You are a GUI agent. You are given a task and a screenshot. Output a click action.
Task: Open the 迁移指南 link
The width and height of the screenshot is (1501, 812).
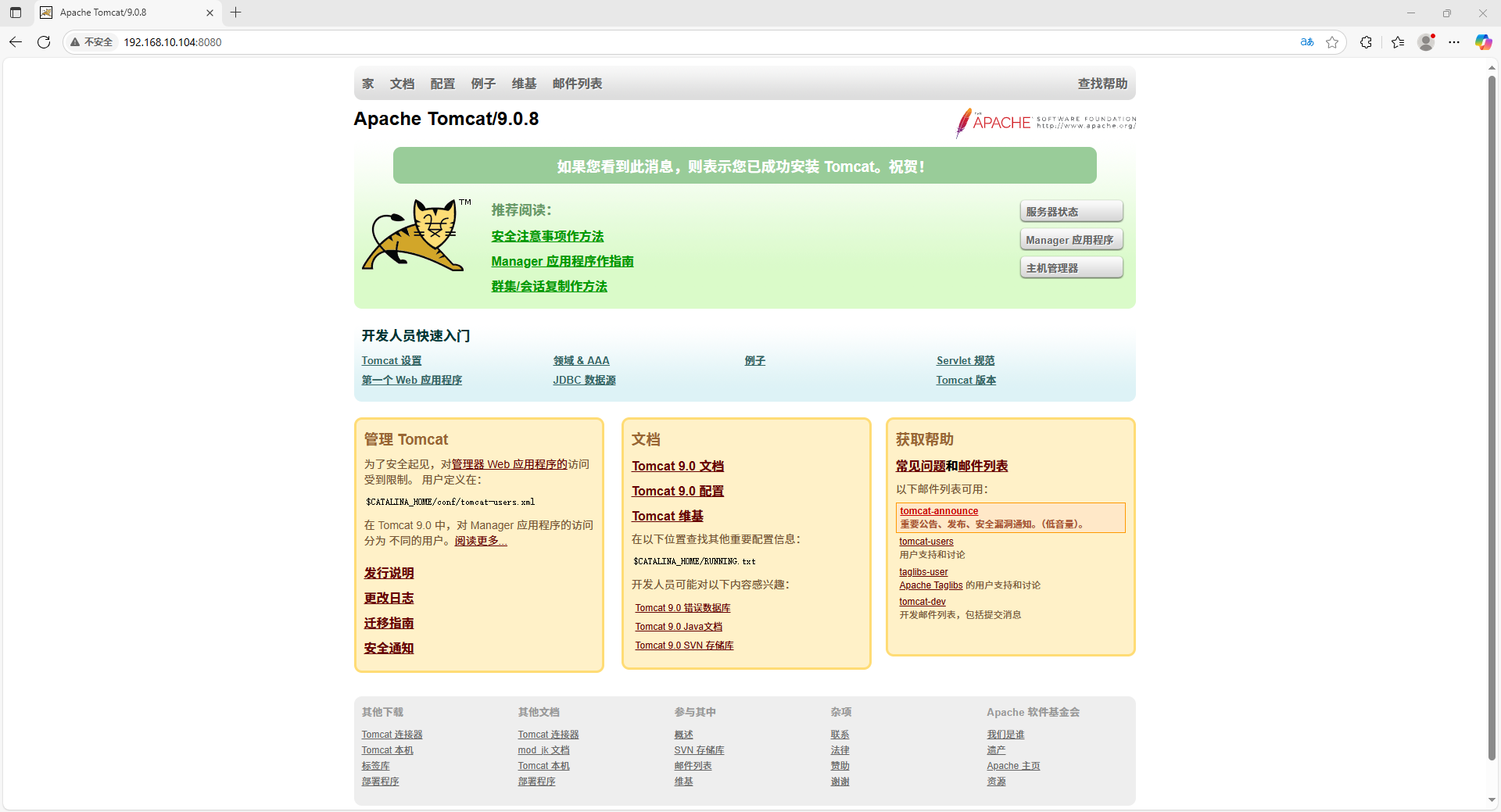tap(389, 623)
